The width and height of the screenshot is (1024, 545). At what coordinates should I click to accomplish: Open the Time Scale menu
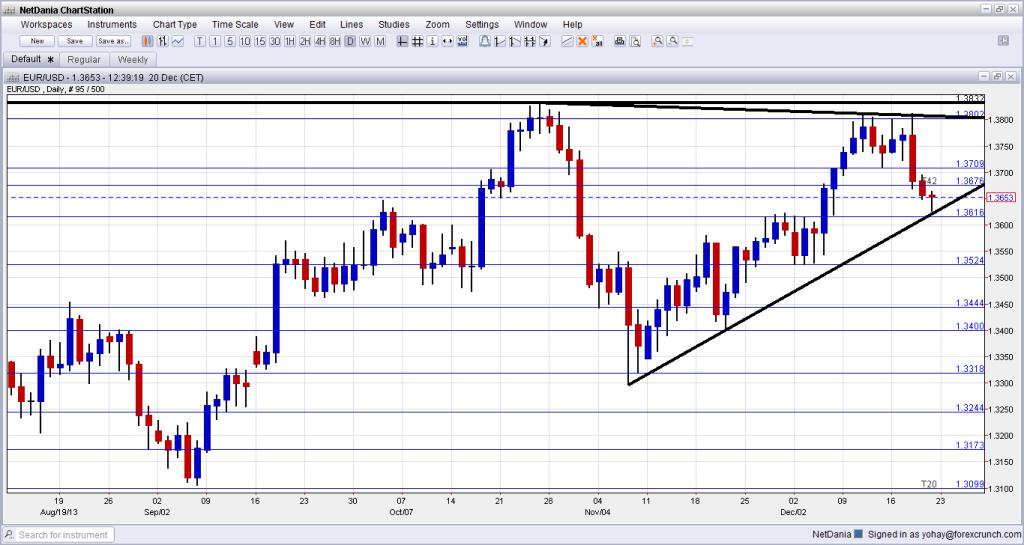235,24
